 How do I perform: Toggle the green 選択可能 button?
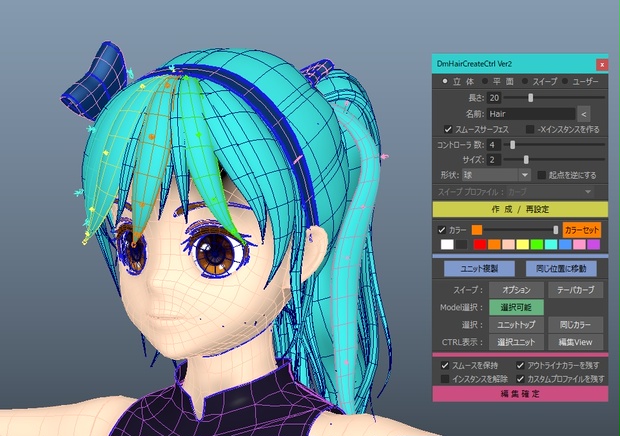pos(516,307)
